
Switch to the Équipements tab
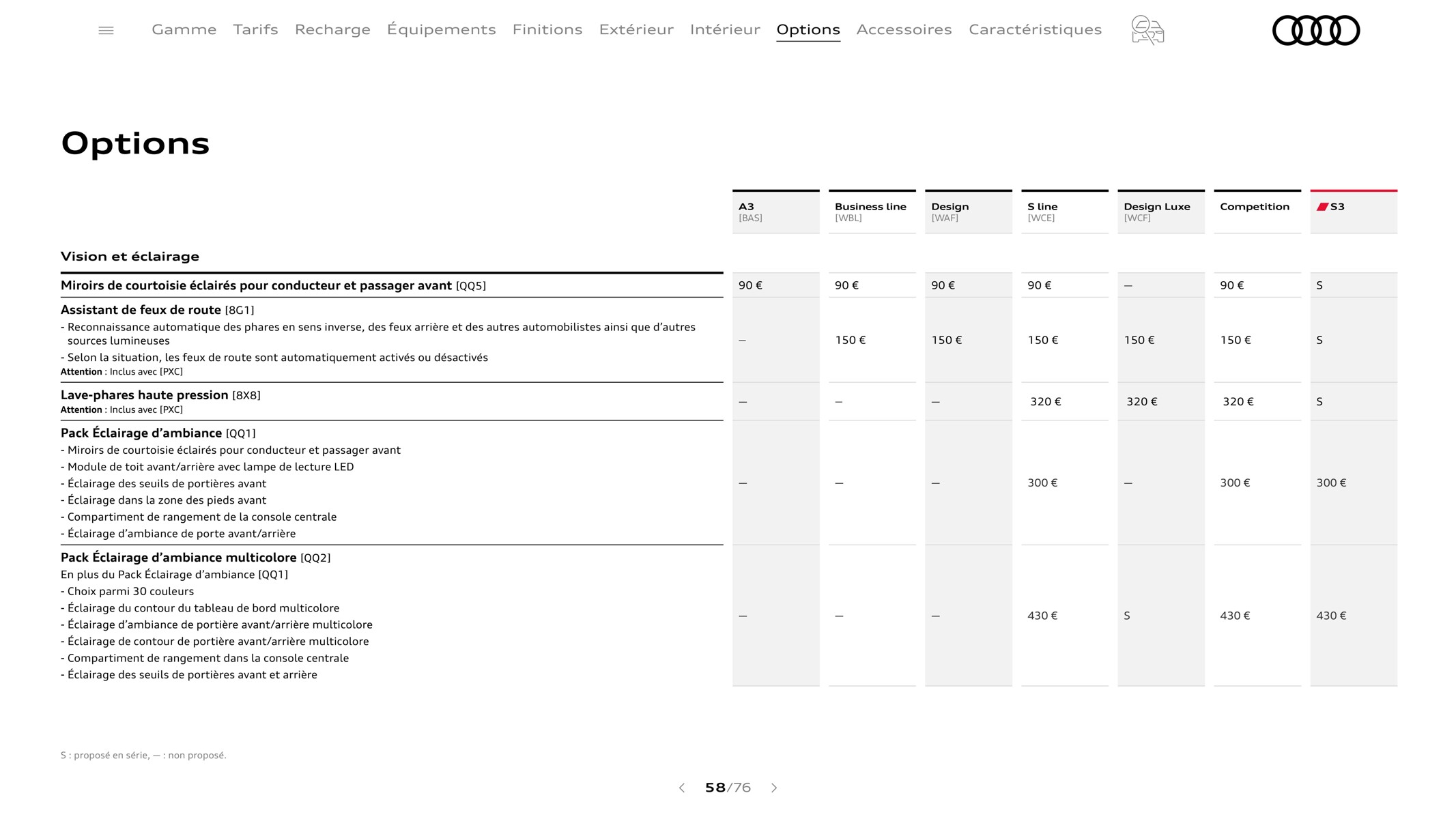[441, 29]
